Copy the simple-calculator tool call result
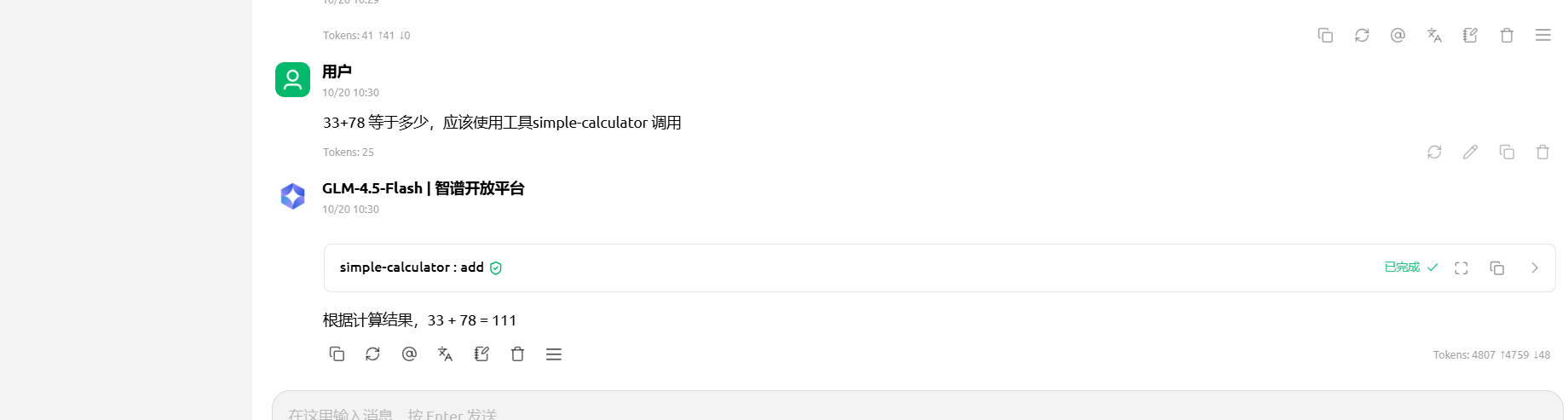 [1496, 268]
